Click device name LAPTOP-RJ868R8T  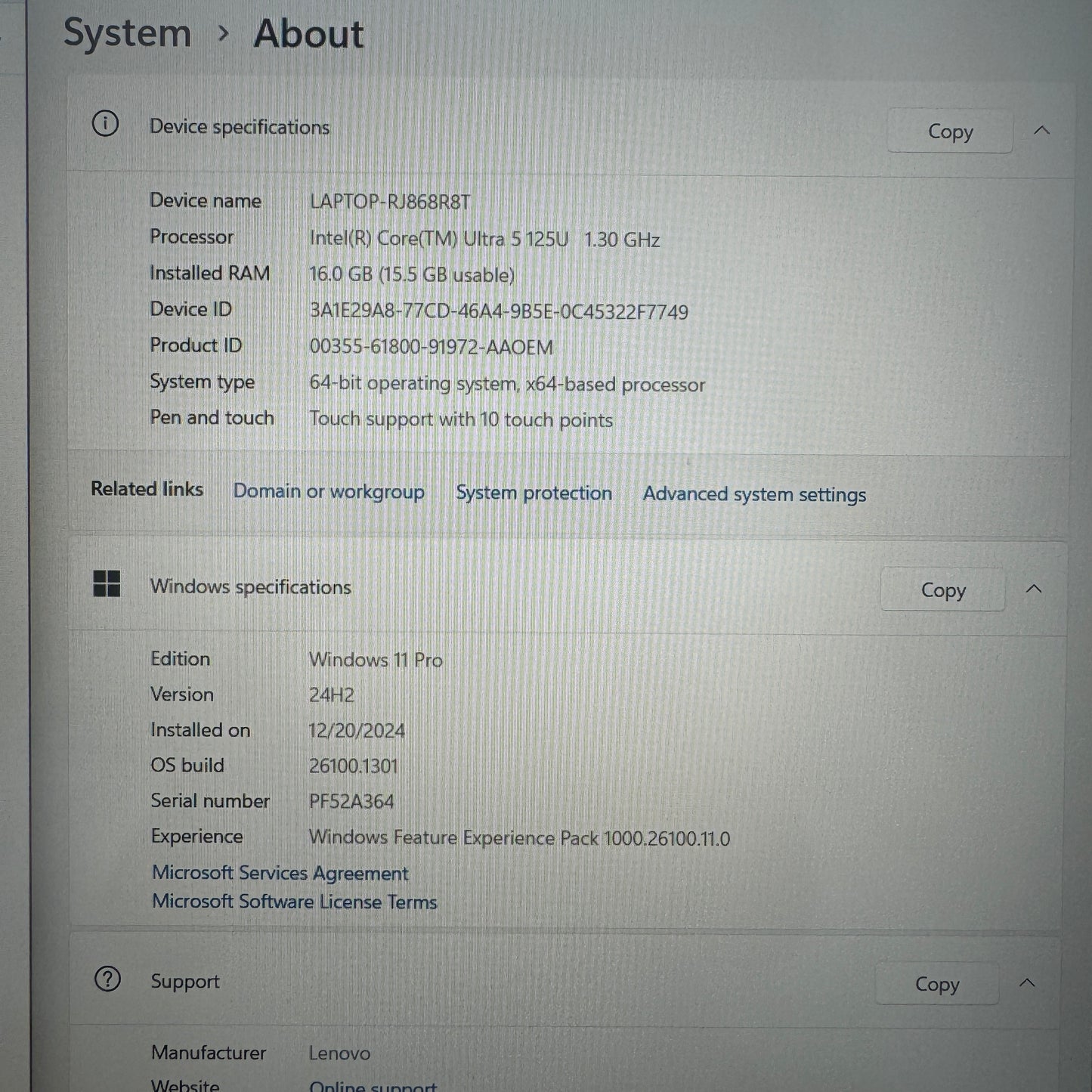[390, 202]
